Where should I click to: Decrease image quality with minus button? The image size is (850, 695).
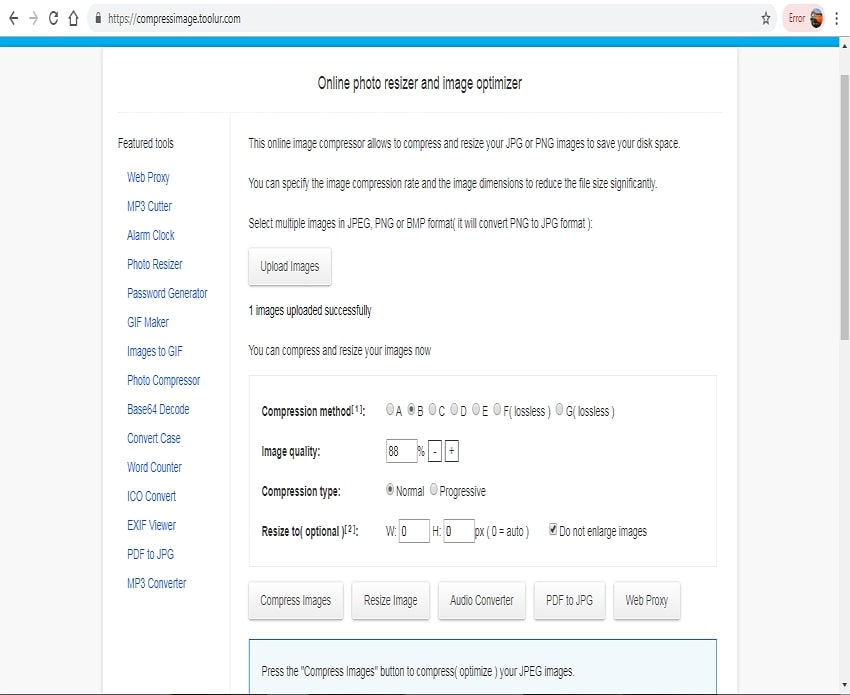coord(434,452)
